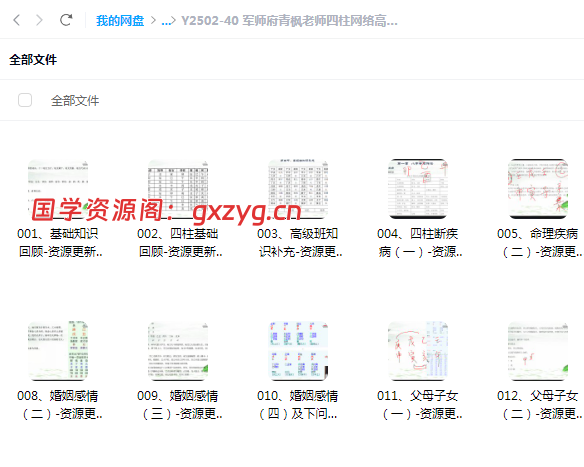Open 009、婚姻感情（三） file thumbnail
The width and height of the screenshot is (584, 467).
pyautogui.click(x=178, y=351)
